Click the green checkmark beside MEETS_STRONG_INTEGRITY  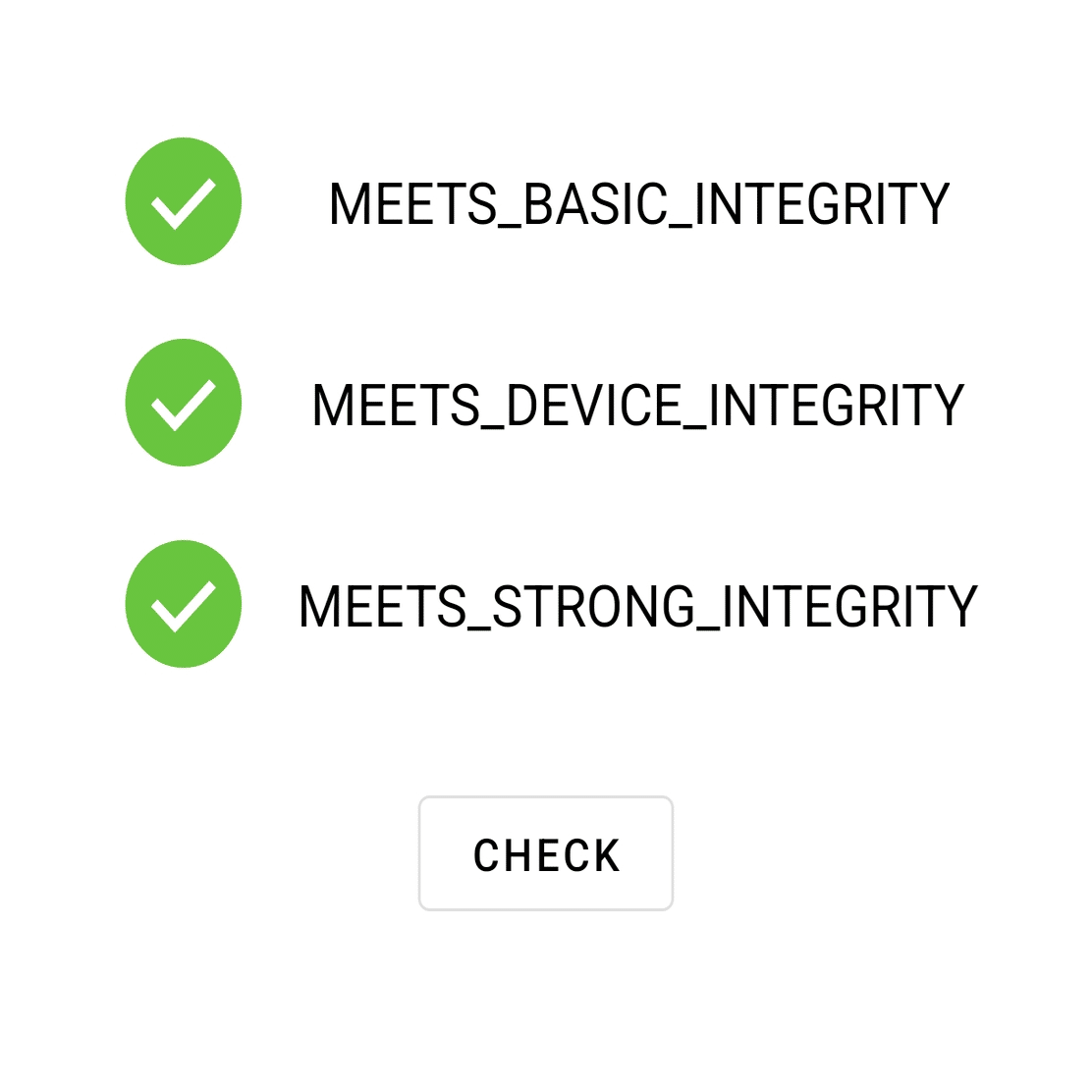(184, 604)
